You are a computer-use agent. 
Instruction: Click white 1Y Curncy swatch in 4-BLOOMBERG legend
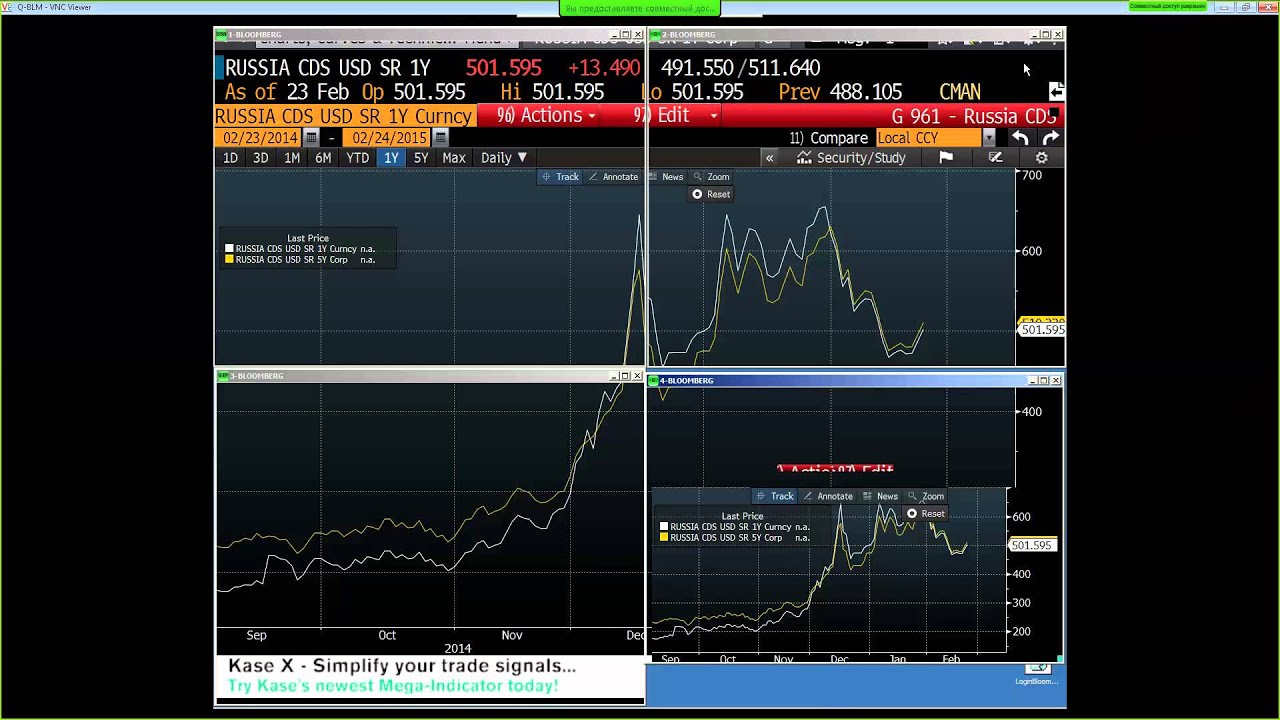click(x=664, y=527)
